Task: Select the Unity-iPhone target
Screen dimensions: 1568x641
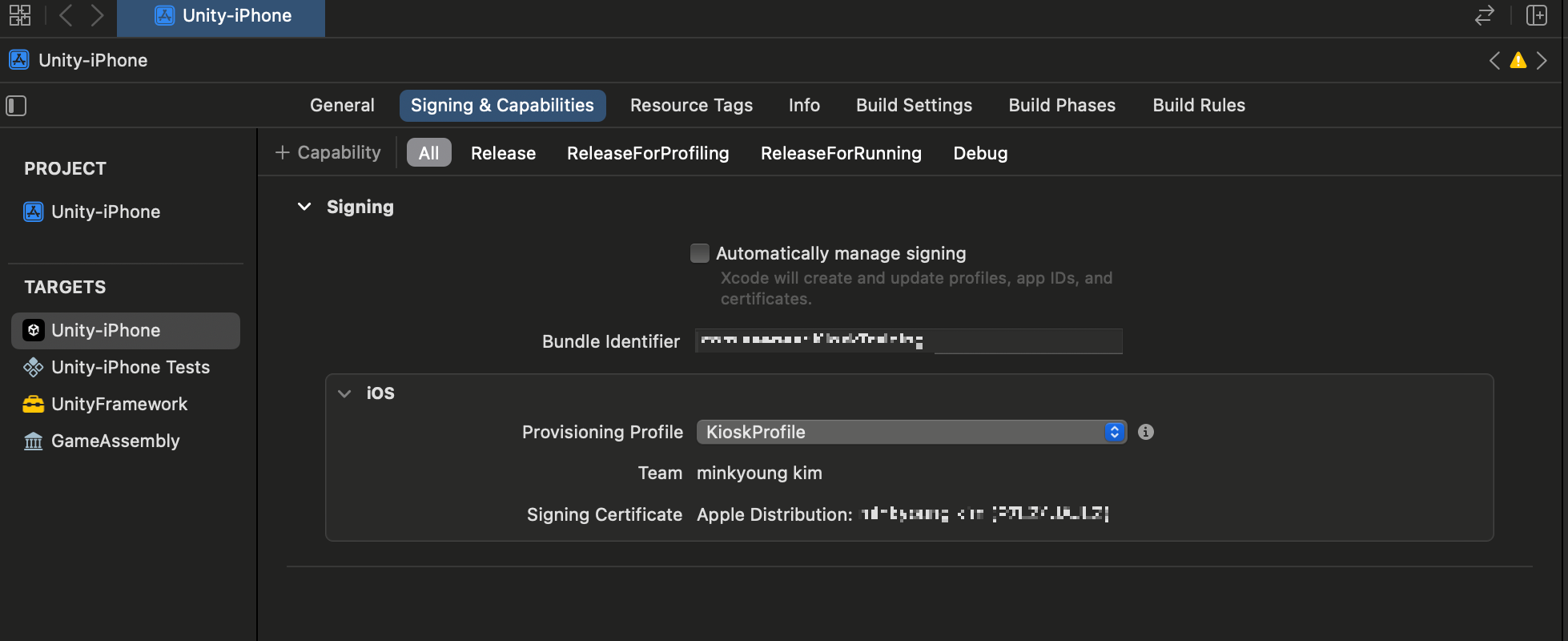Action: click(126, 330)
